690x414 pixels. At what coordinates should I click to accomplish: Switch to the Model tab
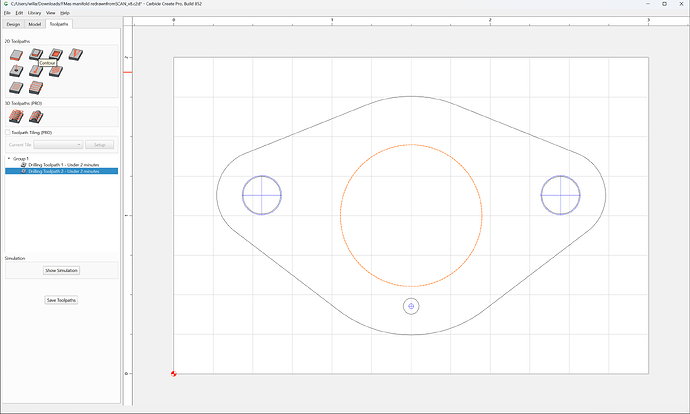[35, 24]
